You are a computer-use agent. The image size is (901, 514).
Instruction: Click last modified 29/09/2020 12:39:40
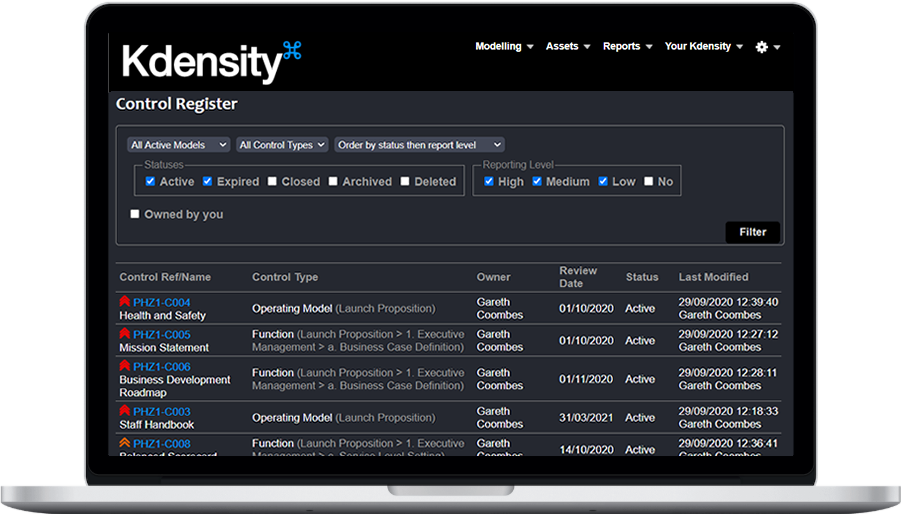tap(728, 302)
